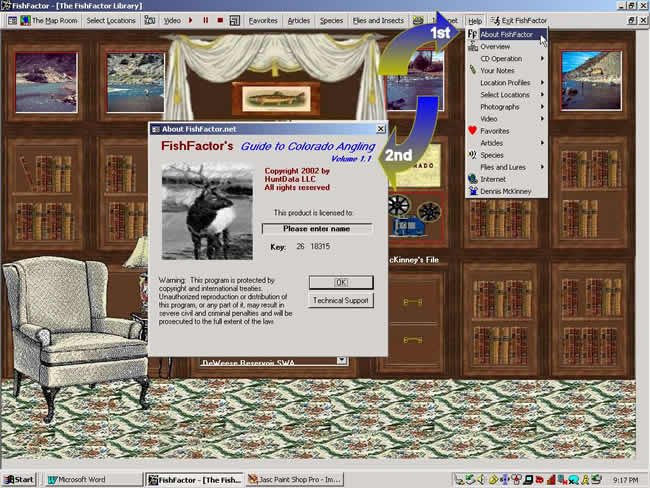The height and width of the screenshot is (488, 650).
Task: Click the full-screen video toolbar icon
Action: pyautogui.click(x=235, y=20)
